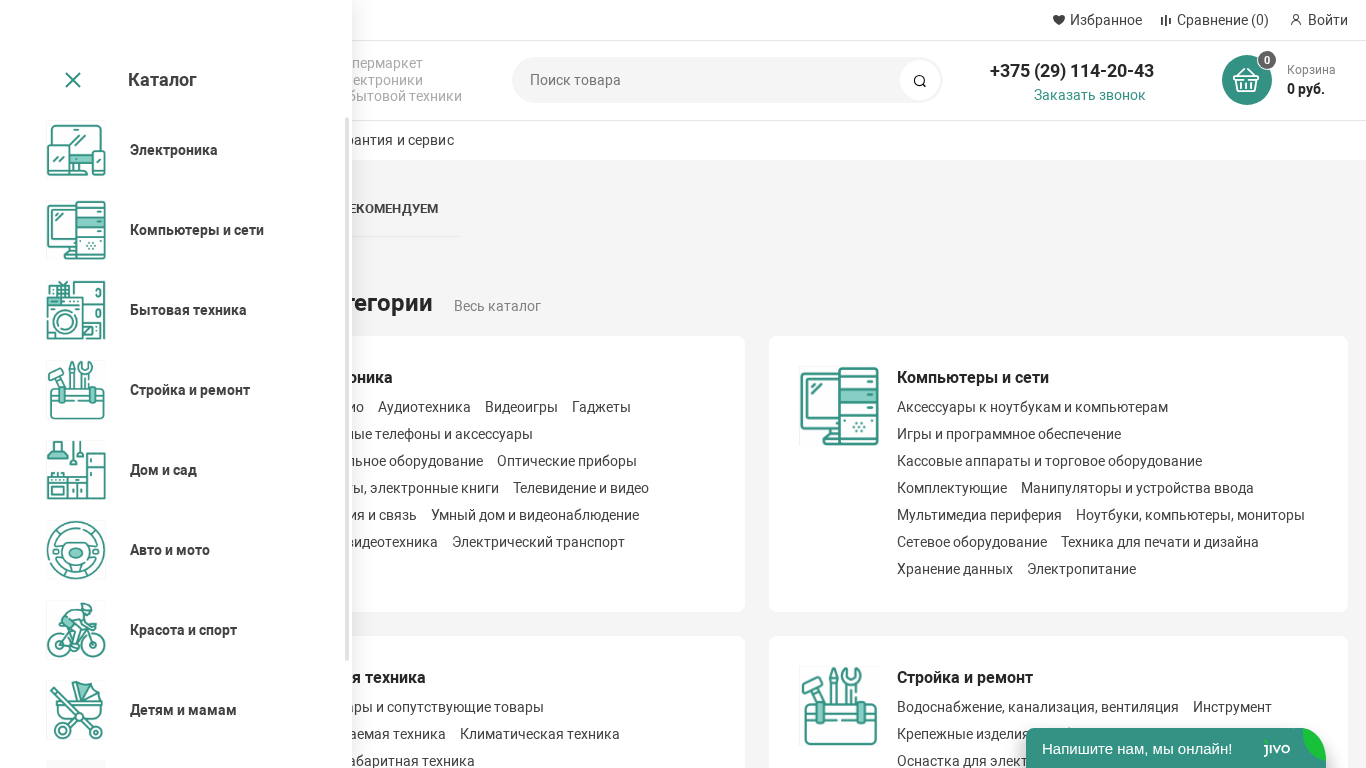
Task: Click the Авто и мото steering wheel icon
Action: 76,550
